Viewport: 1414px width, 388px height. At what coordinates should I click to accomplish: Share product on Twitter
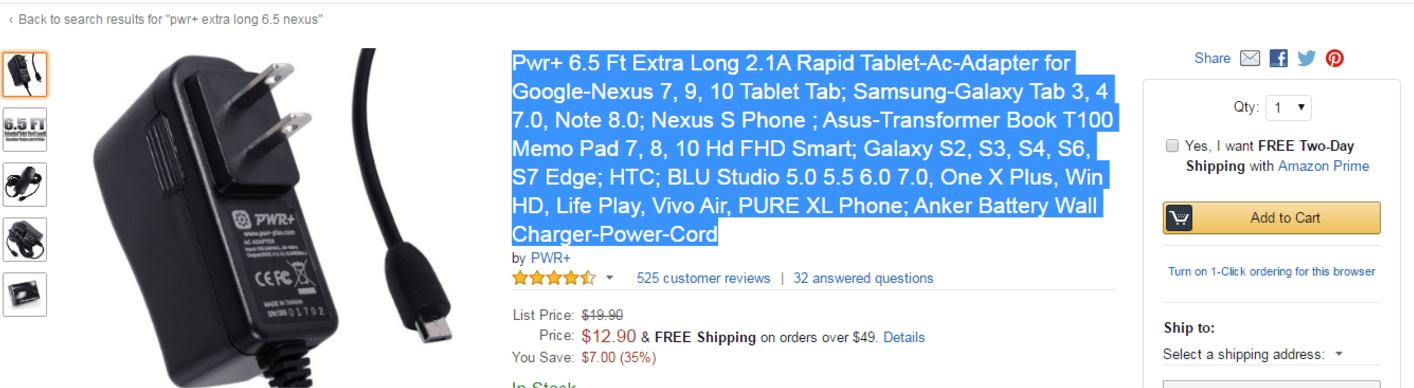coord(1306,58)
